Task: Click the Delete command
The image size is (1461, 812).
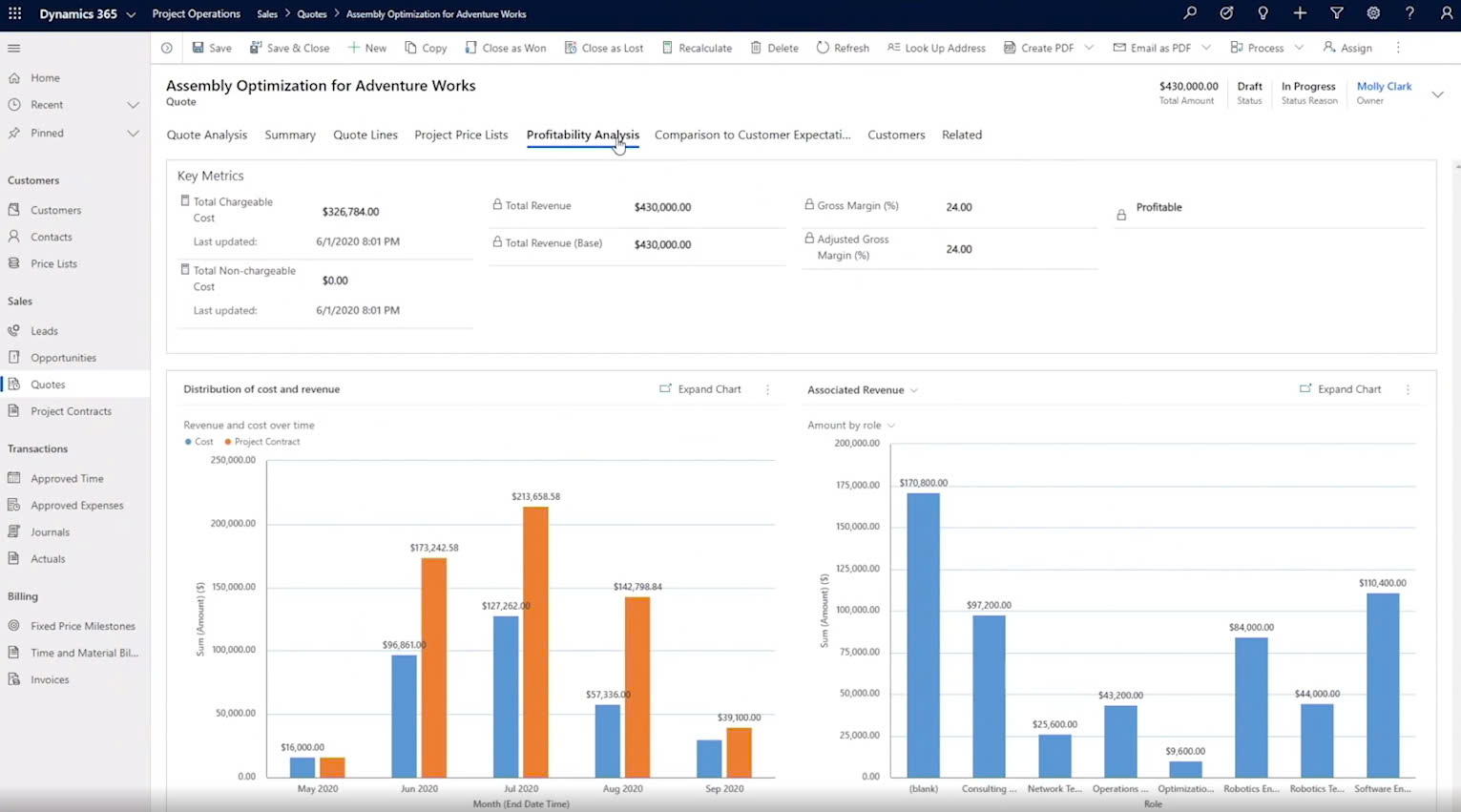Action: click(x=774, y=48)
